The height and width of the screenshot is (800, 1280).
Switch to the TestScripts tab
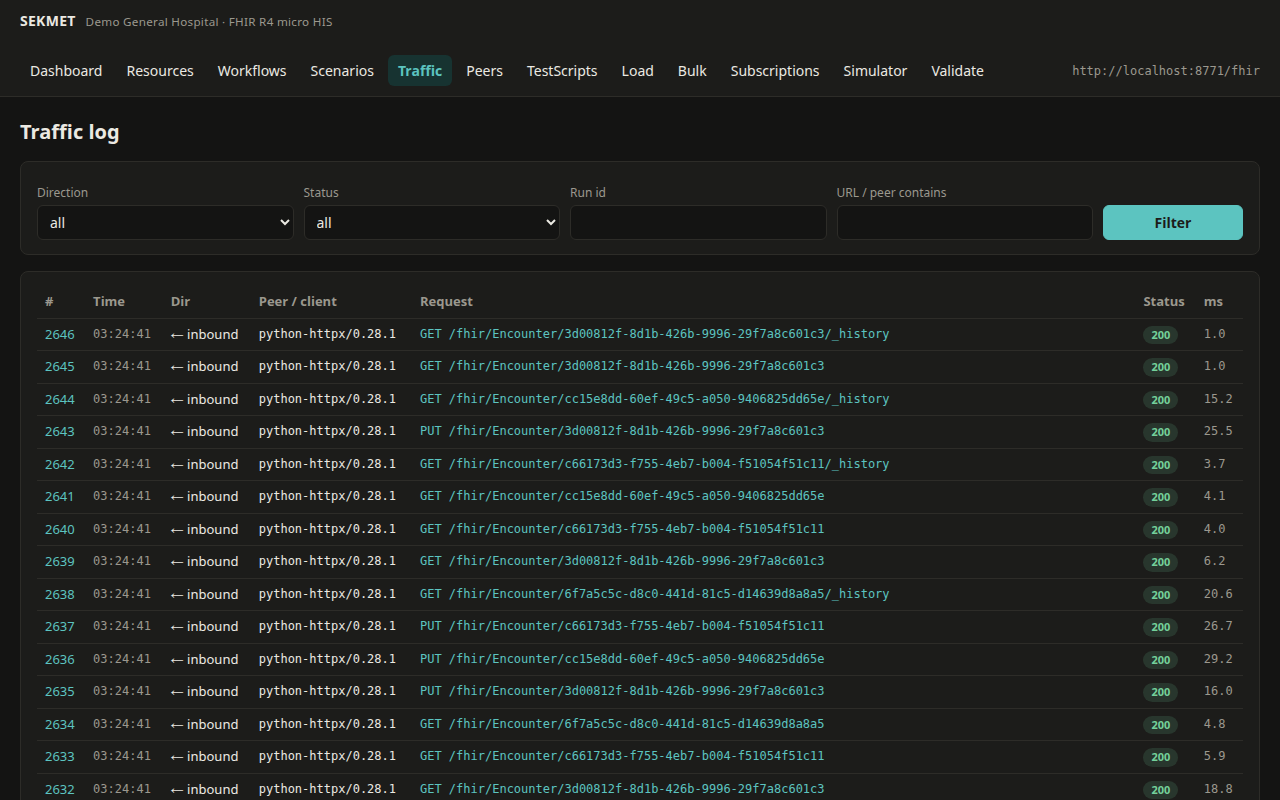(x=562, y=71)
